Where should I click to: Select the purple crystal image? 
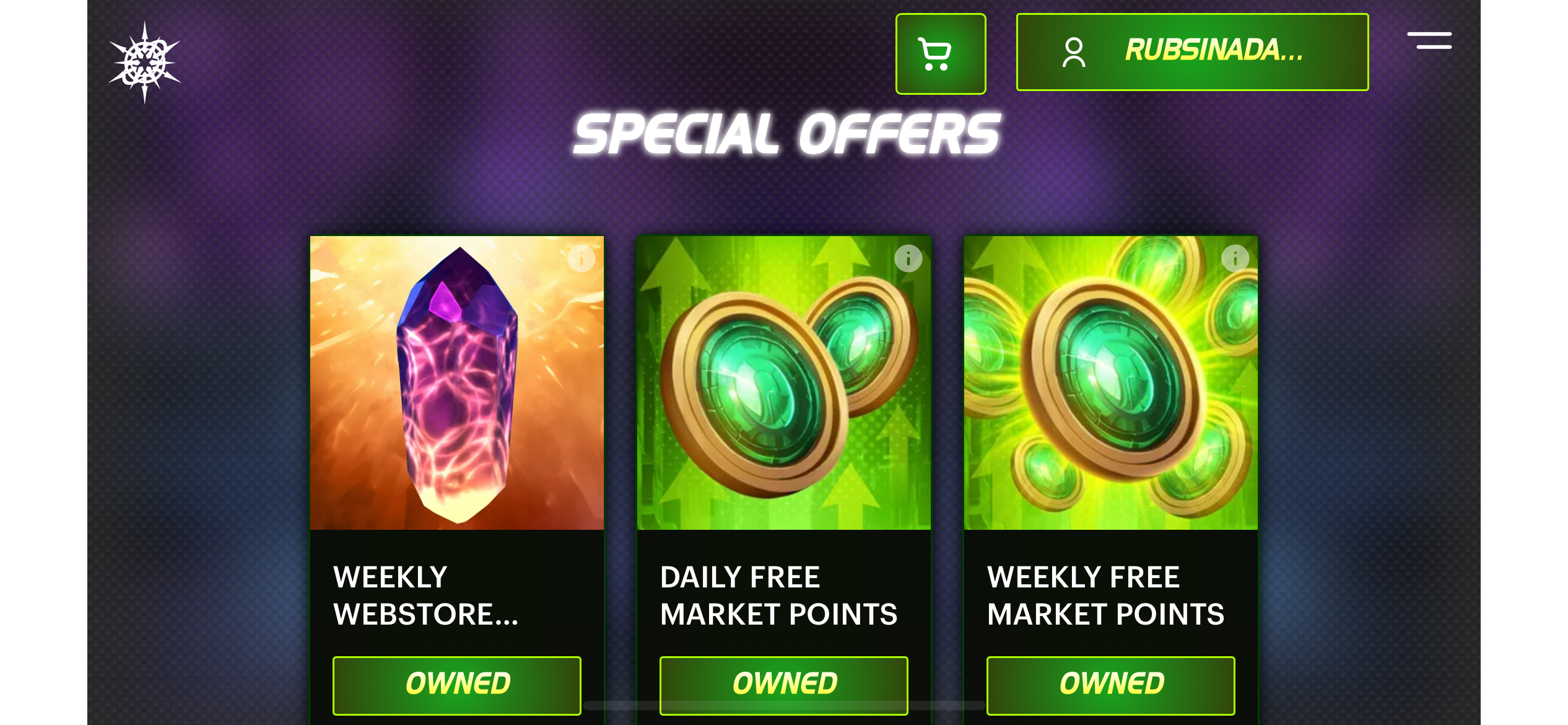tap(457, 383)
